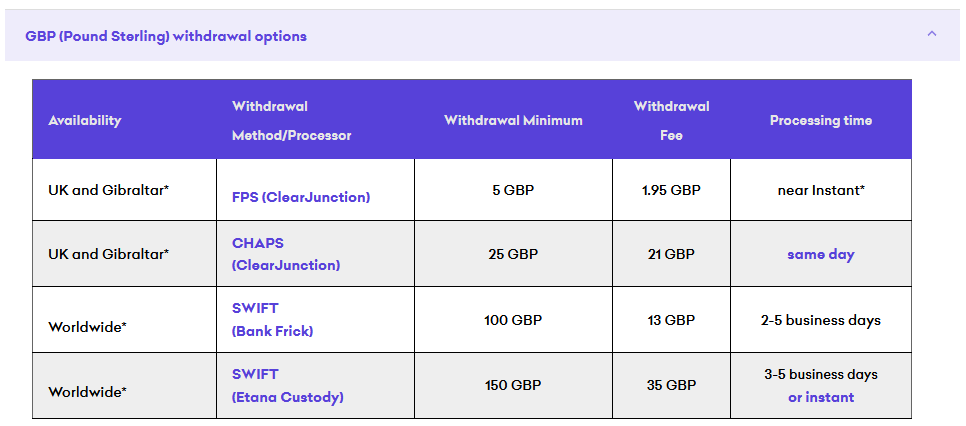Select the Processing time column header

pos(821,120)
